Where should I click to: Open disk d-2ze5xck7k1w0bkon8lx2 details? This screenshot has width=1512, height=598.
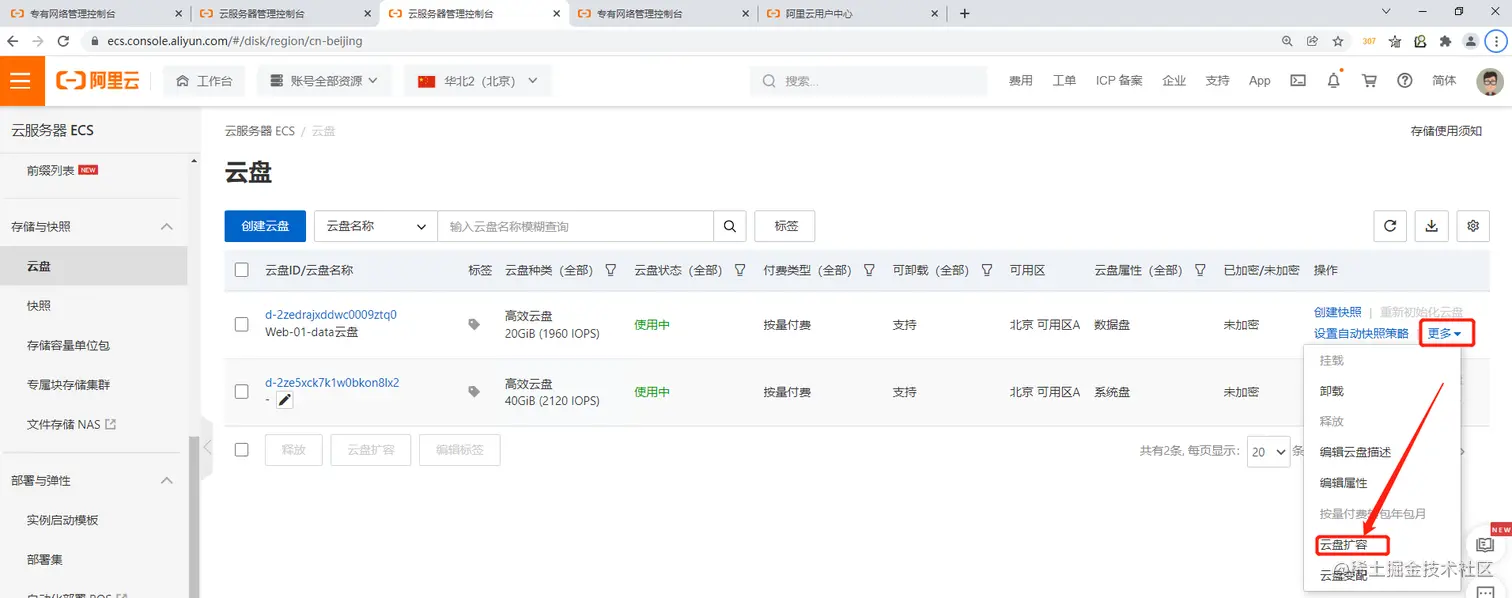pos(332,382)
